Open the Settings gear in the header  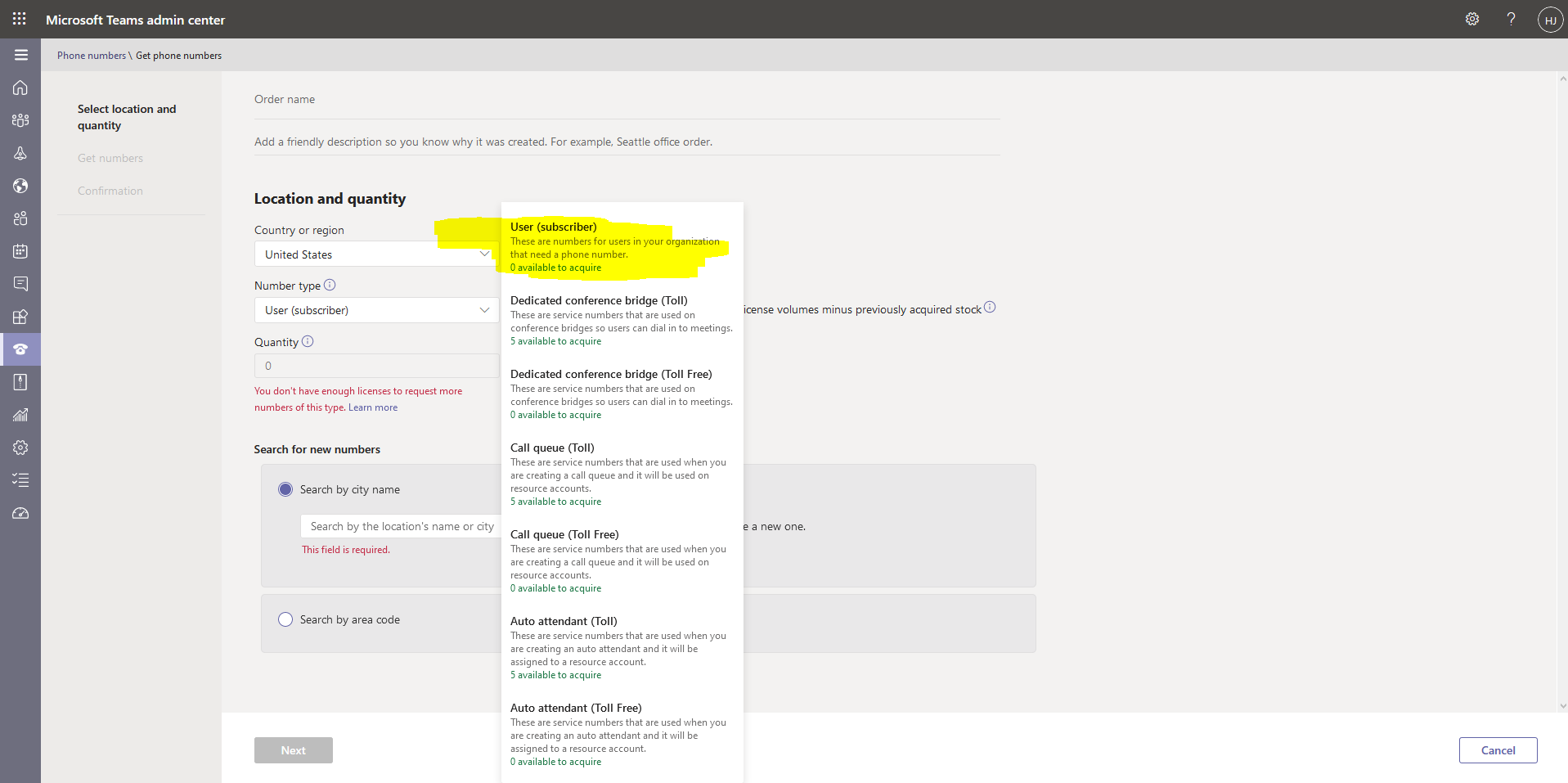coord(1472,19)
